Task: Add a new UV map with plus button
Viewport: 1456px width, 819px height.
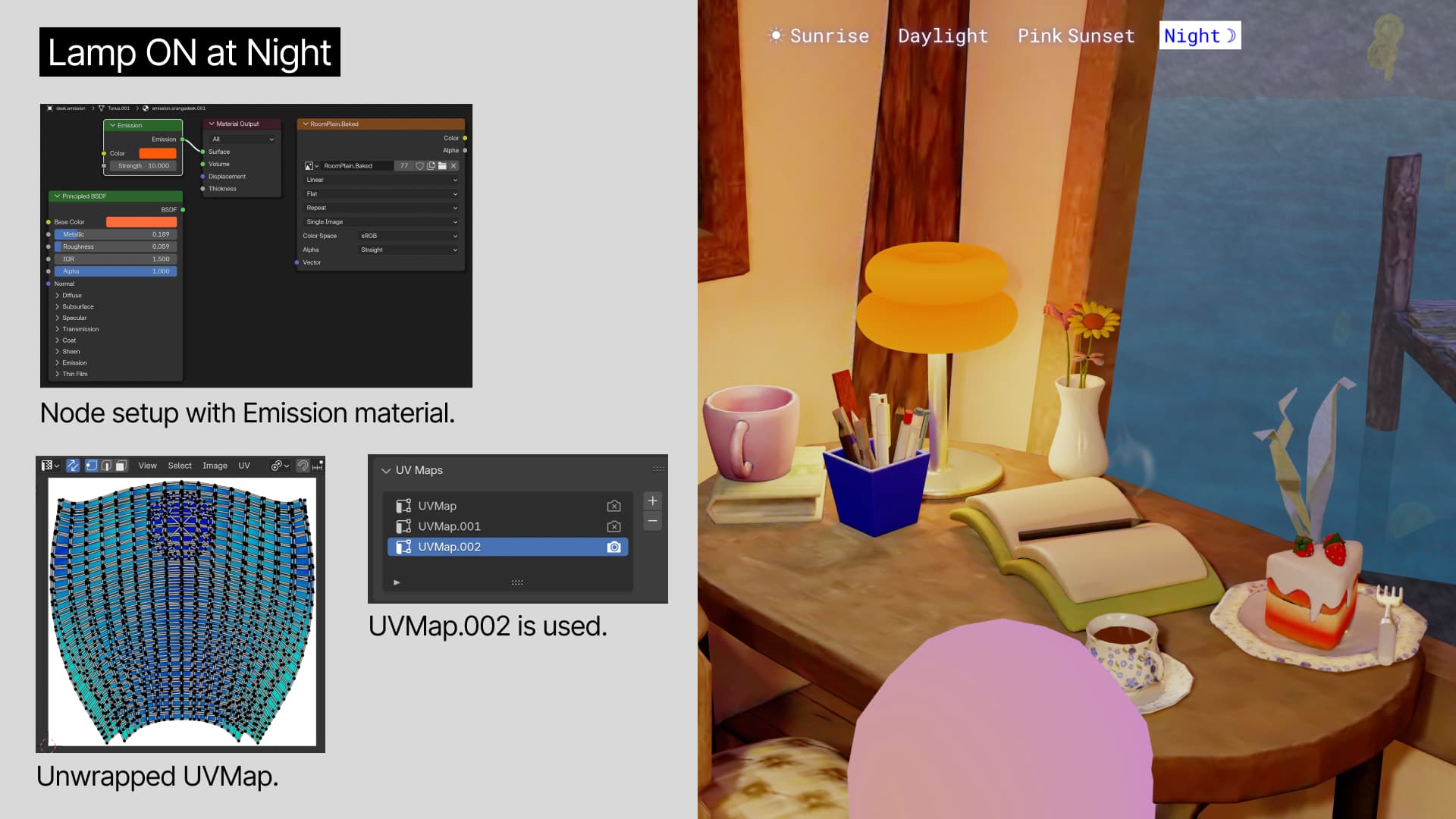Action: click(652, 500)
